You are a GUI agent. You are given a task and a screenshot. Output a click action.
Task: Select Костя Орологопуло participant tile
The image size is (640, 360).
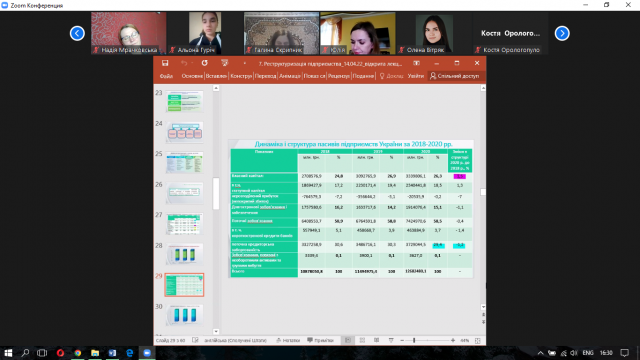[x=510, y=33]
